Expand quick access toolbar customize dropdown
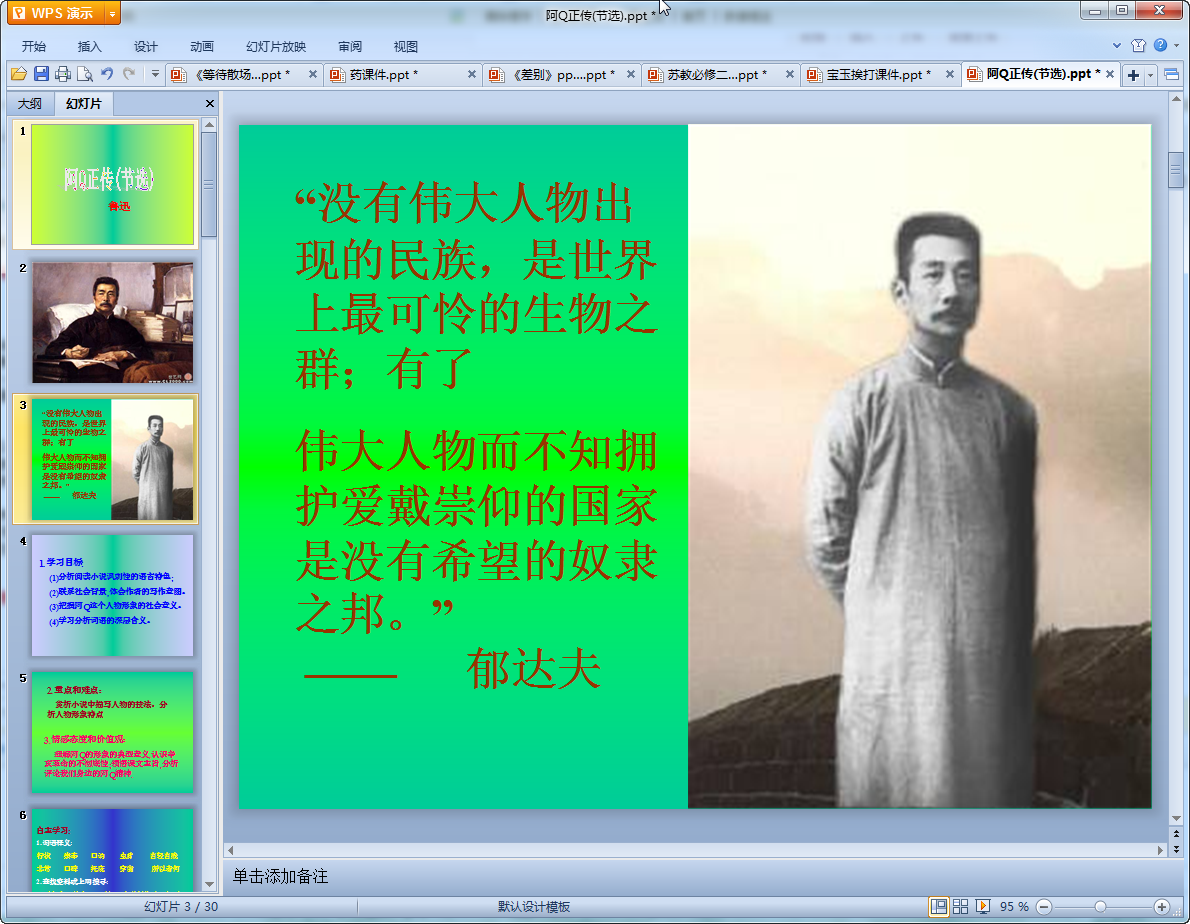Image resolution: width=1190 pixels, height=924 pixels. pyautogui.click(x=155, y=74)
